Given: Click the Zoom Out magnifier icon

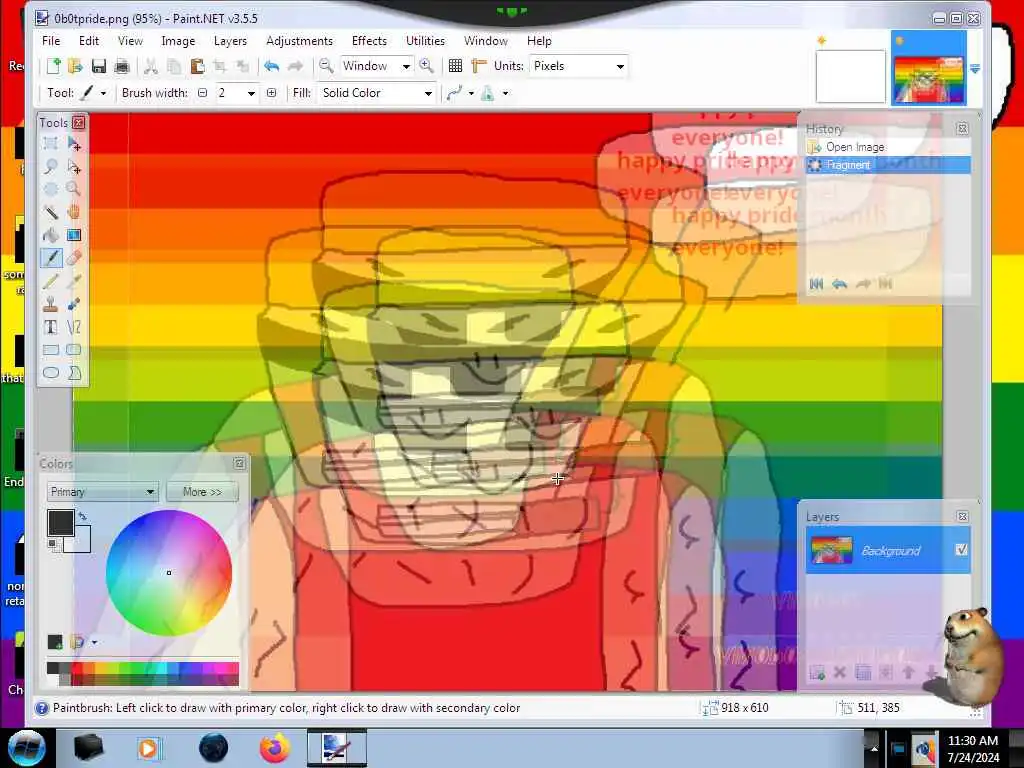Looking at the screenshot, I should pyautogui.click(x=326, y=66).
